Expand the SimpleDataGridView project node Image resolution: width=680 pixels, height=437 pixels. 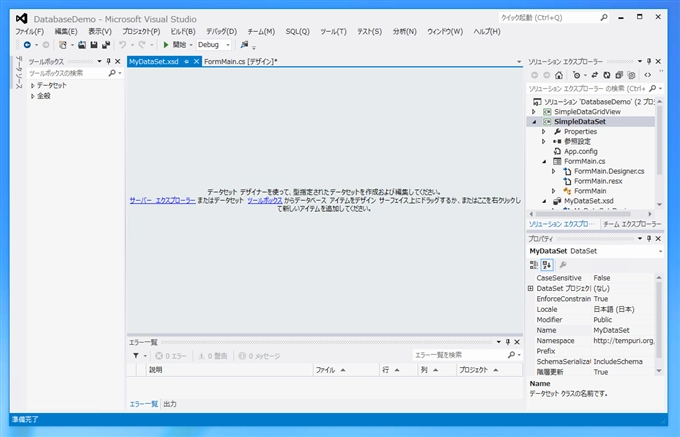click(534, 112)
